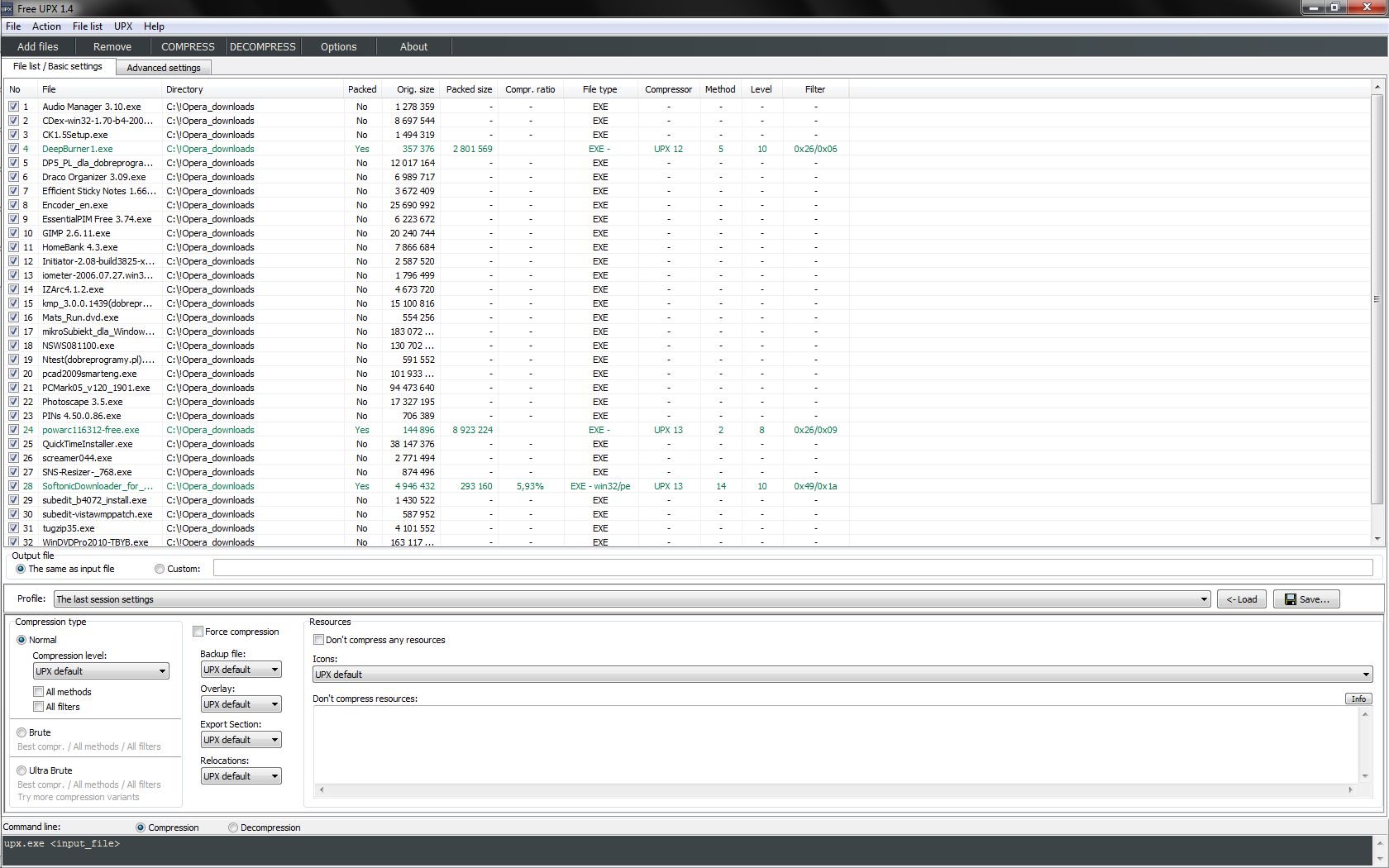Open the Help menu
Image resolution: width=1389 pixels, height=868 pixels.
154,26
